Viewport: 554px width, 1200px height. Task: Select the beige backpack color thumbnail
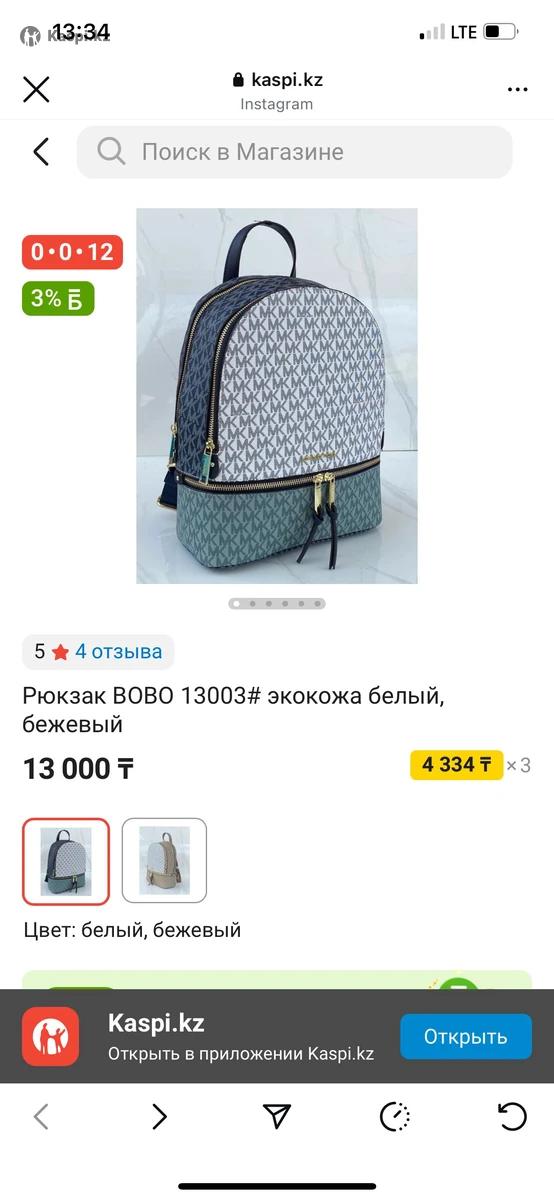pos(164,861)
